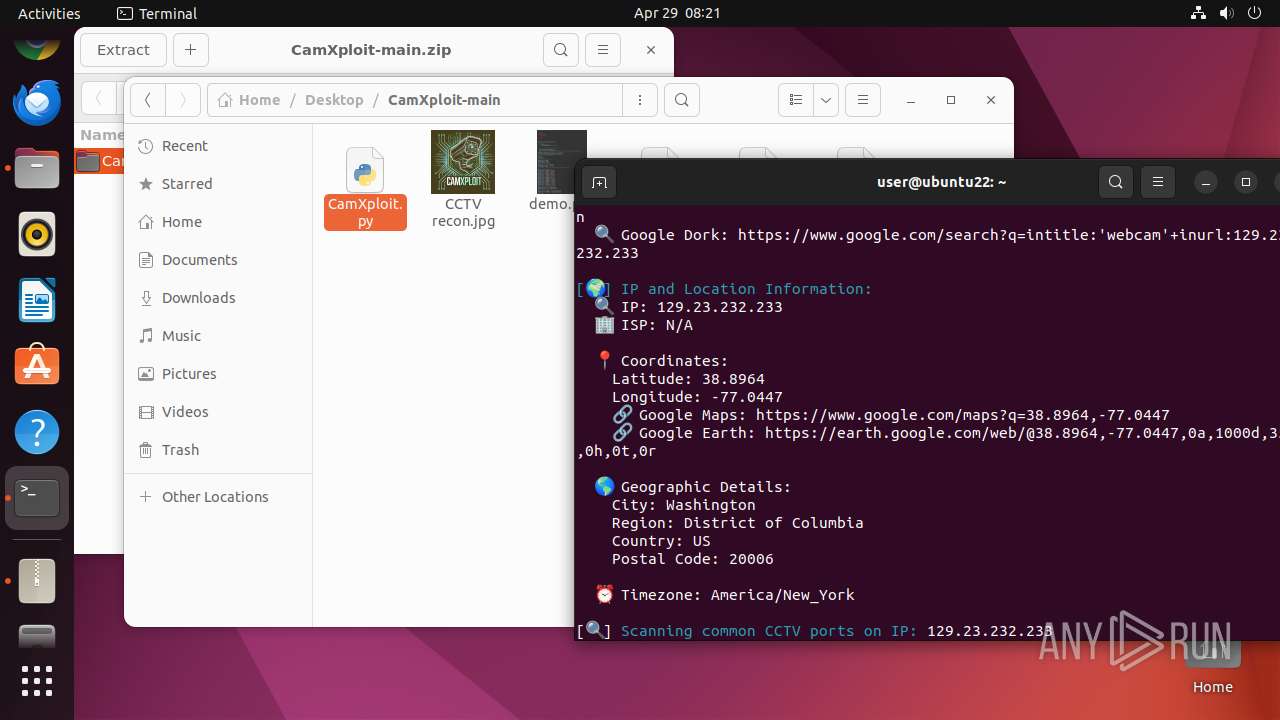Viewport: 1280px width, 720px height.
Task: Expand the view options dropdown in the Files window
Action: point(825,100)
